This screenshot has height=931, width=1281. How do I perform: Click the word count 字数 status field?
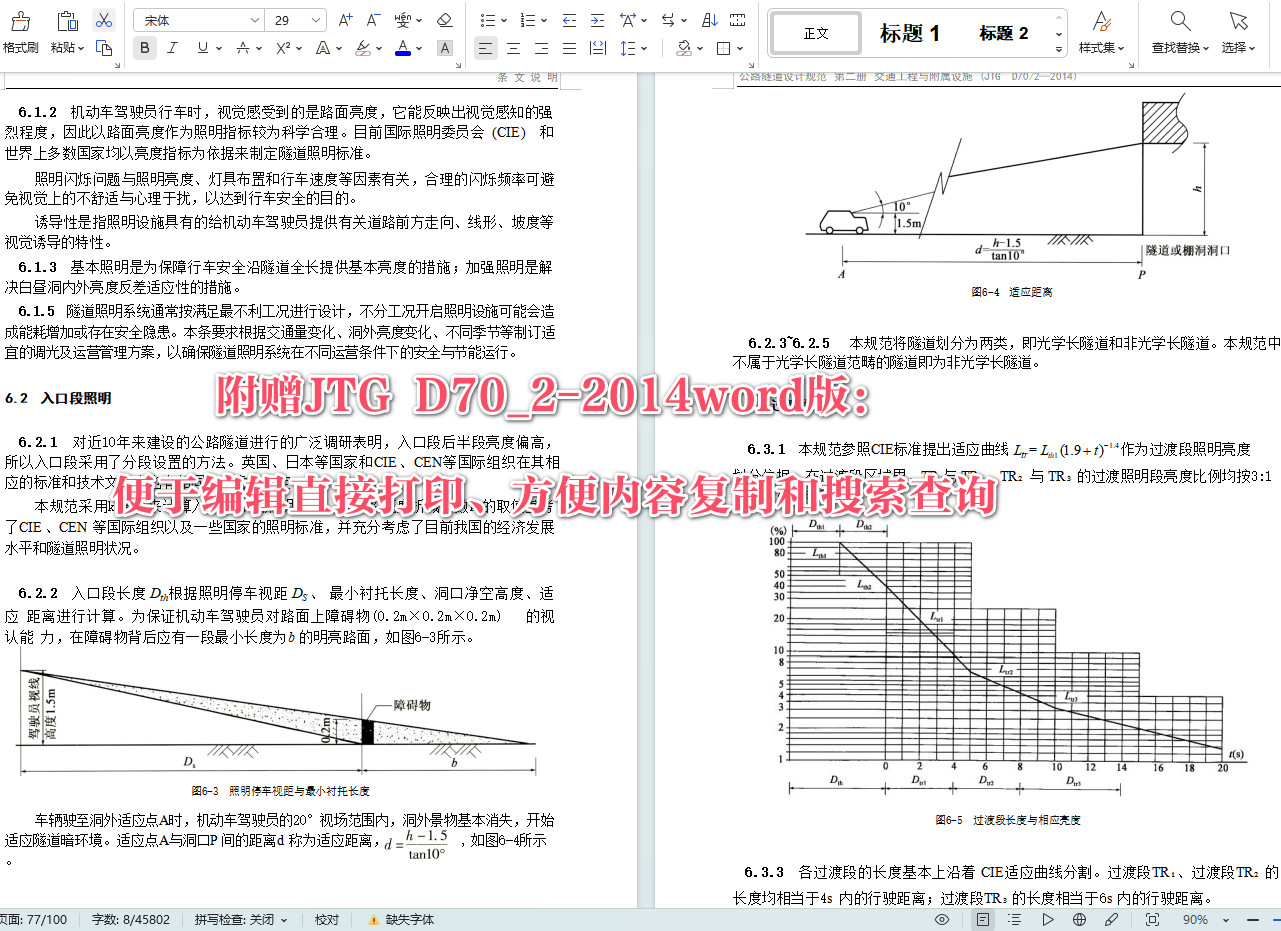[x=131, y=918]
